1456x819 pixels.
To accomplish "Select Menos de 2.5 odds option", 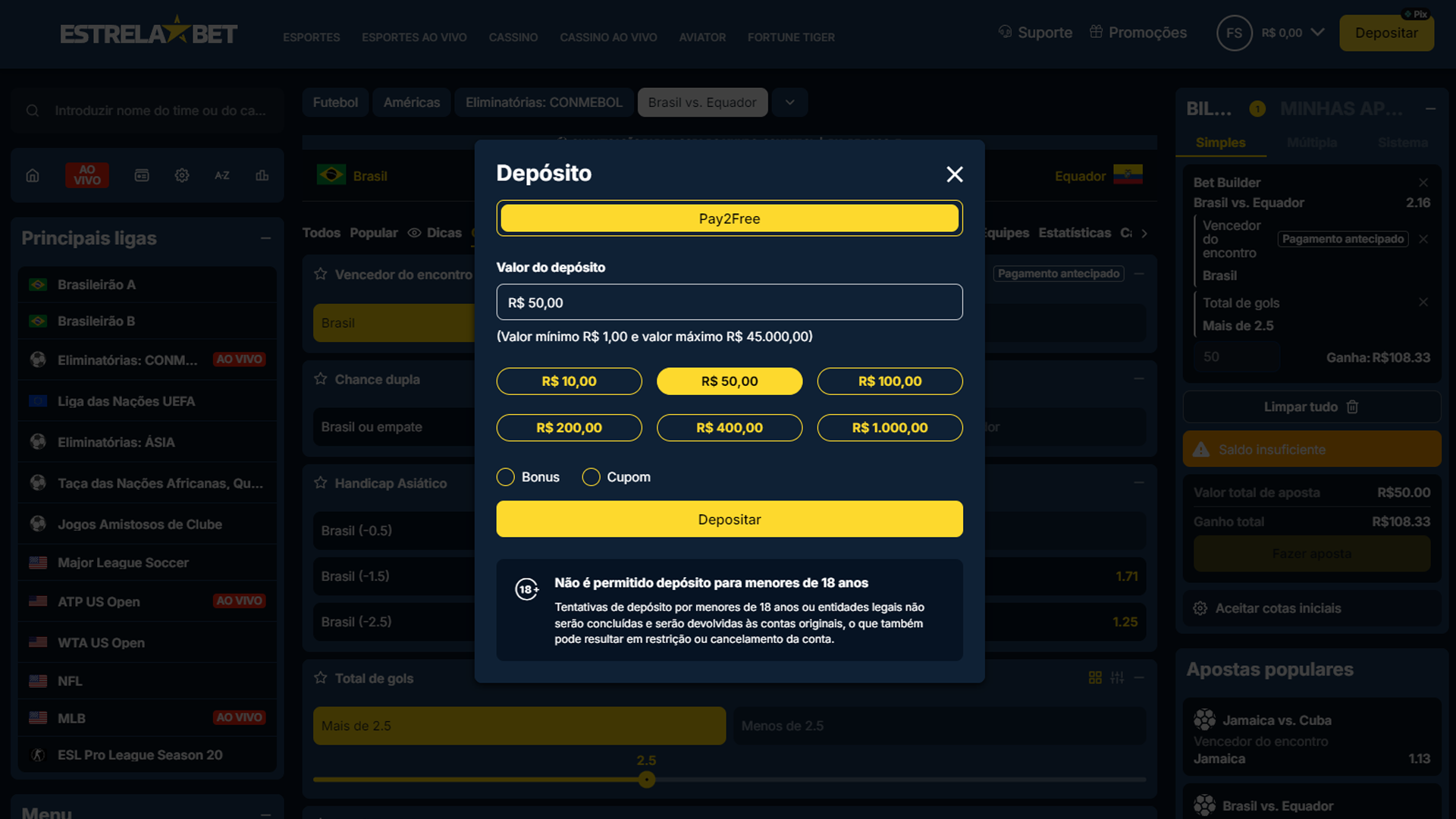I will coord(940,726).
